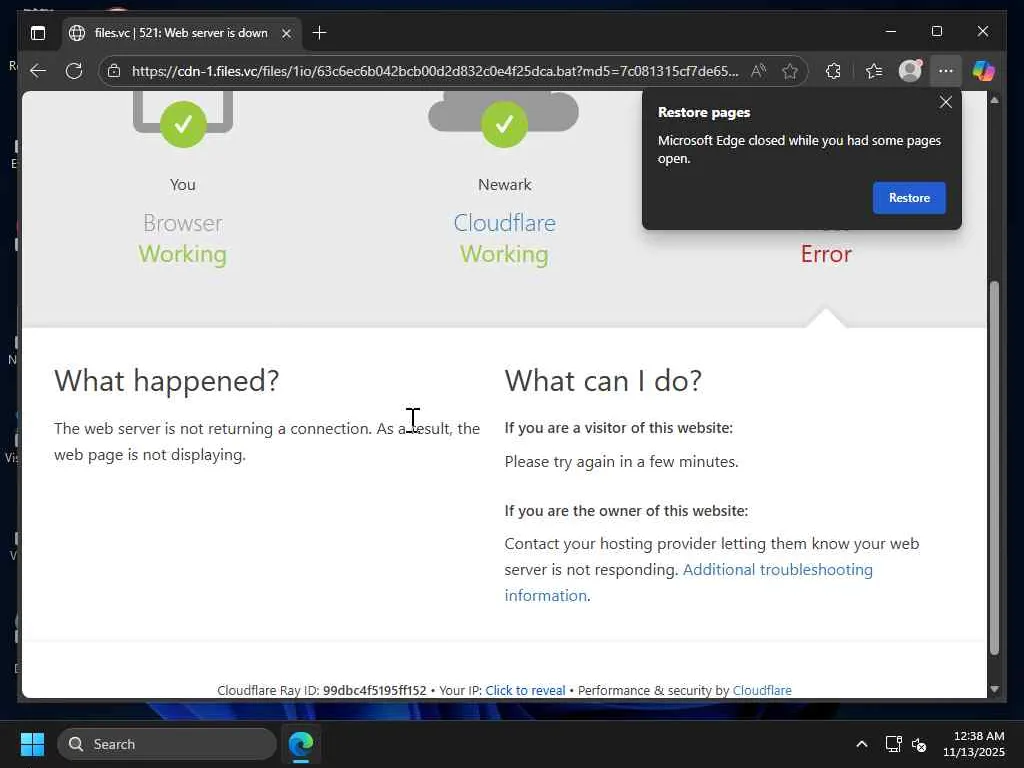1024x768 pixels.
Task: Open the profile avatar icon
Action: 910,71
